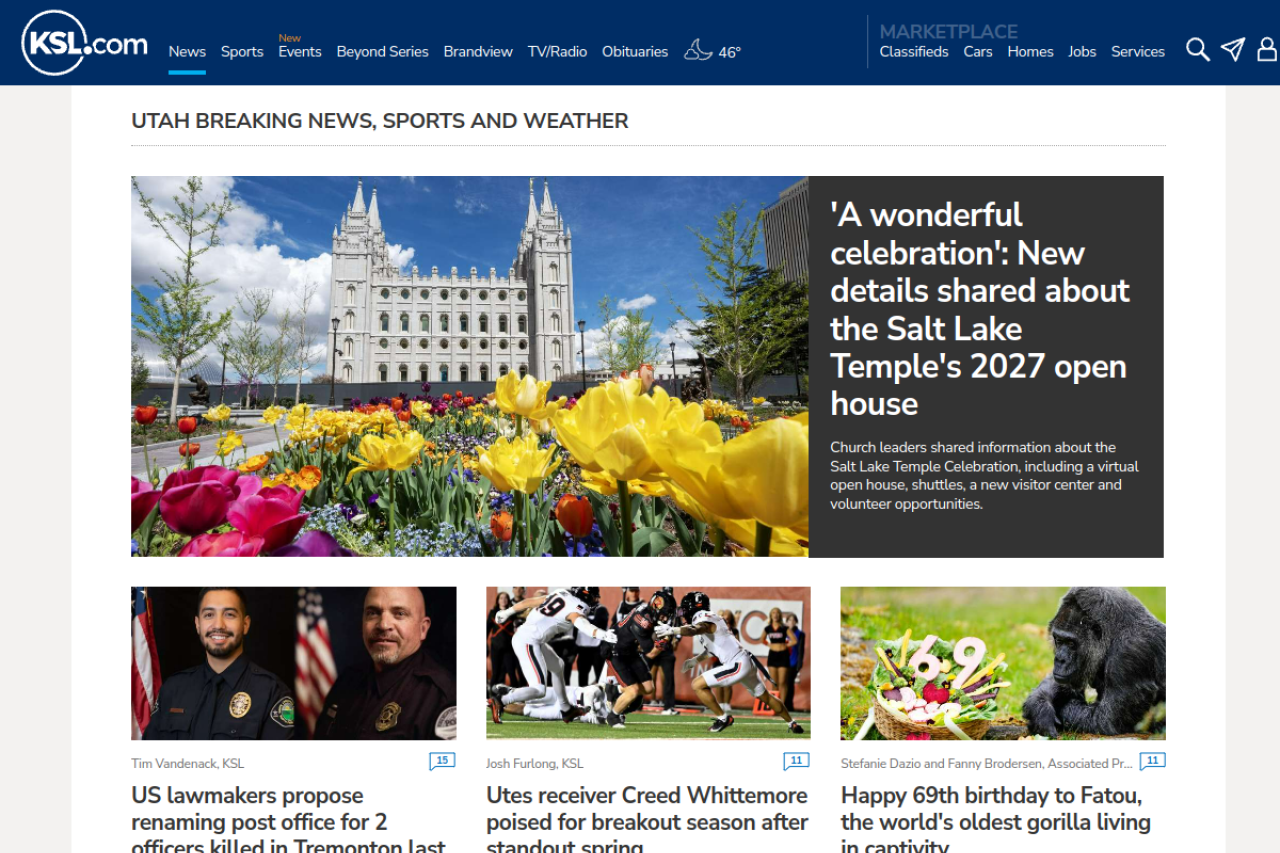Click the weather moon-cloud icon
Screen dimensions: 1280x853
point(698,50)
